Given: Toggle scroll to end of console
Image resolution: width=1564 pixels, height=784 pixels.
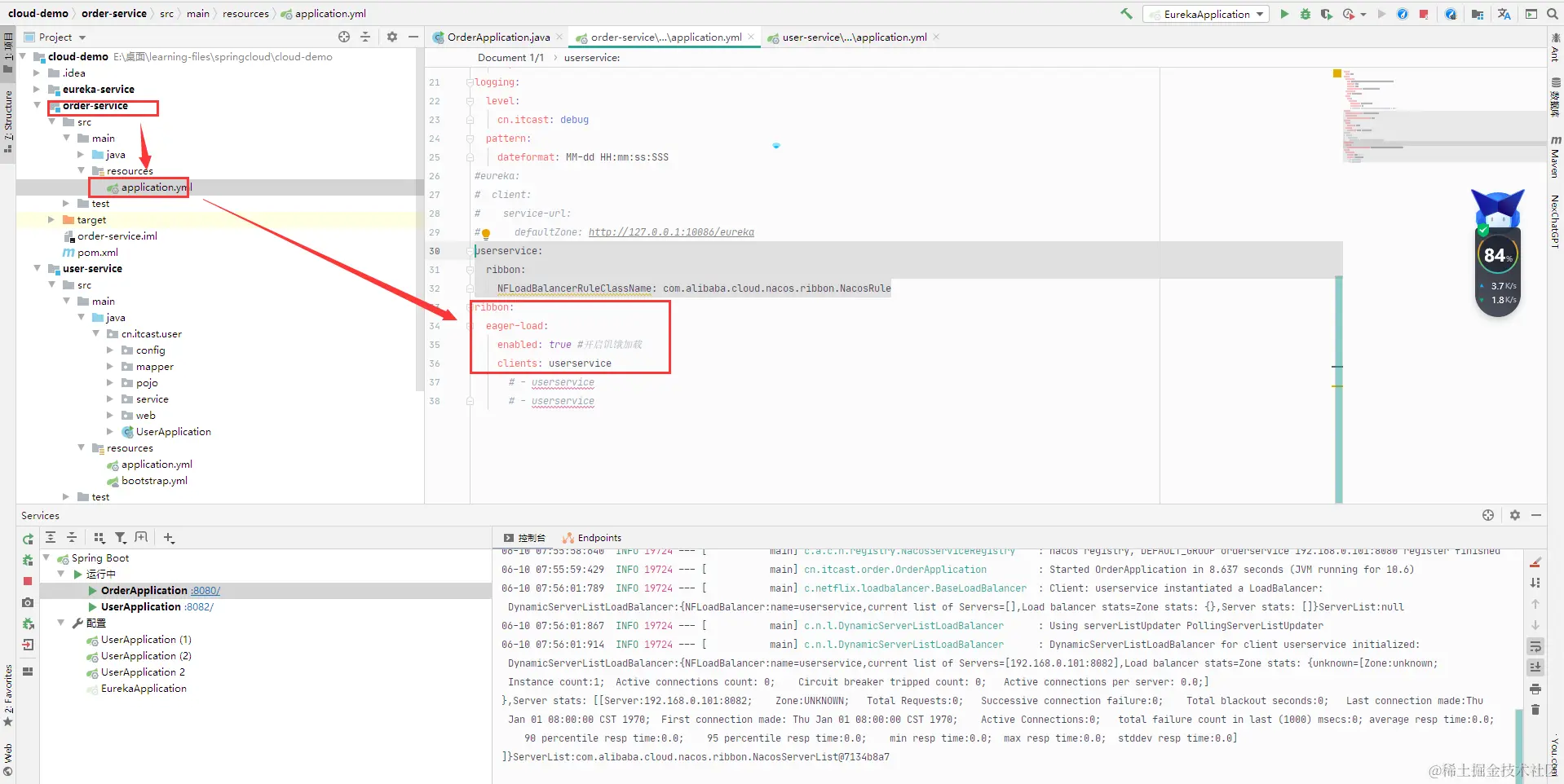Looking at the screenshot, I should [1535, 667].
